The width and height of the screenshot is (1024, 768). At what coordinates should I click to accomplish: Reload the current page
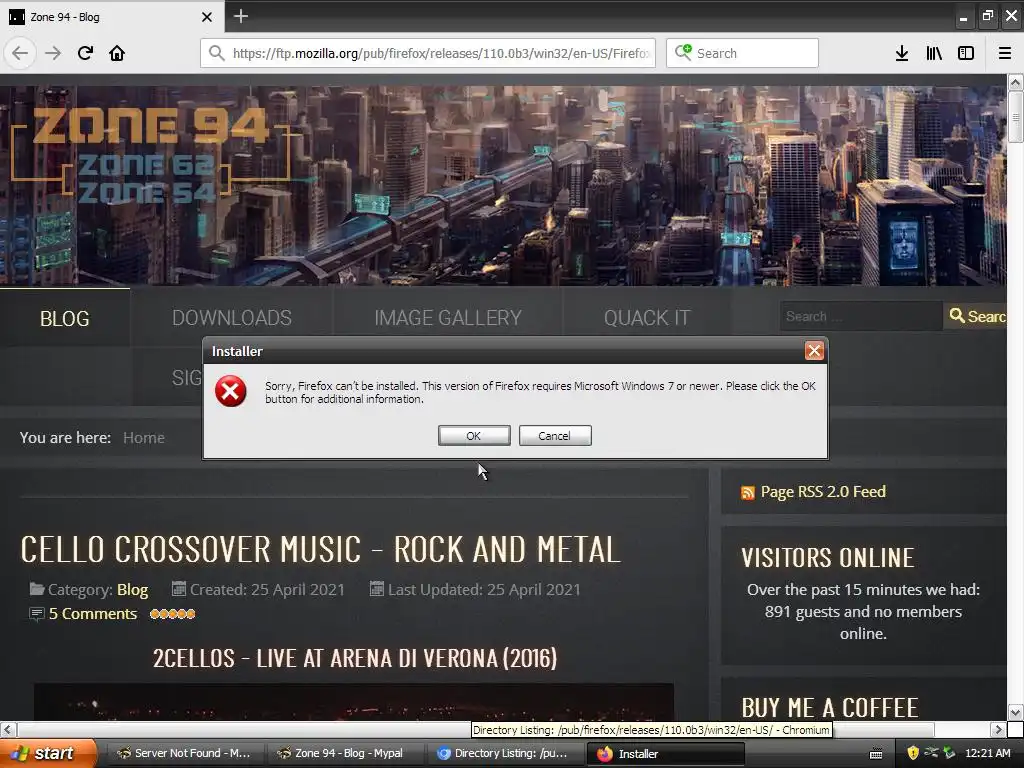[x=85, y=53]
